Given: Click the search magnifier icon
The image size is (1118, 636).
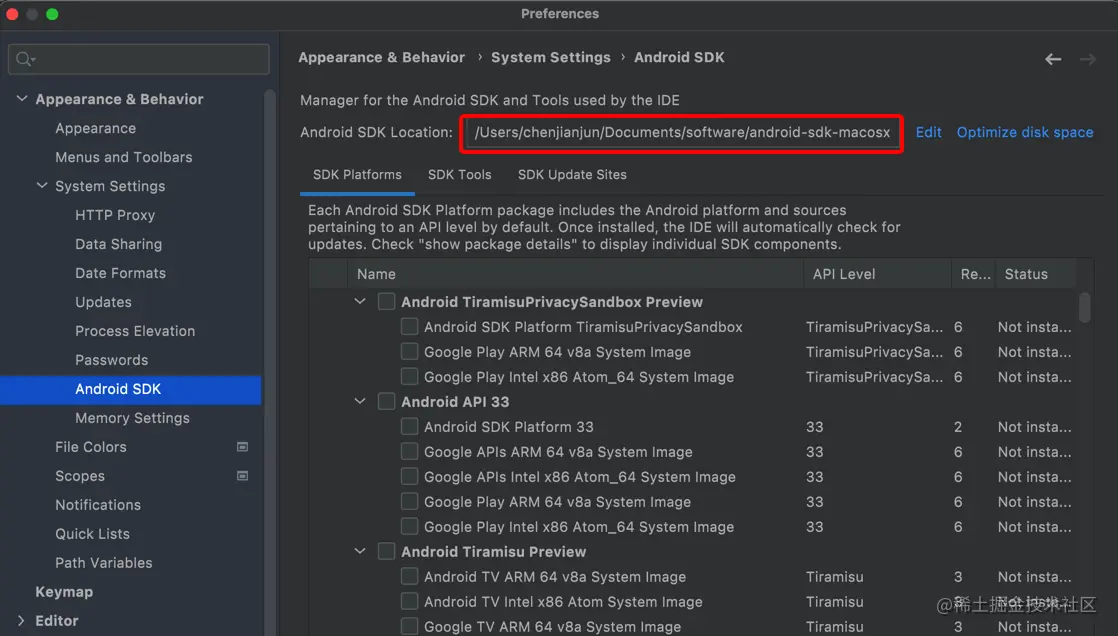Looking at the screenshot, I should [x=25, y=59].
